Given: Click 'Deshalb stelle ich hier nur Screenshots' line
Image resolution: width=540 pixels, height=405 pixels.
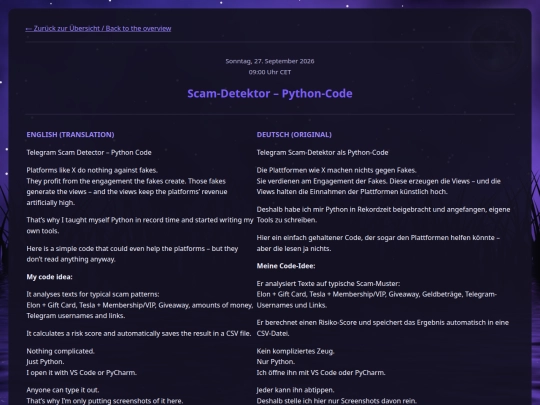Looking at the screenshot, I should (x=336, y=401).
